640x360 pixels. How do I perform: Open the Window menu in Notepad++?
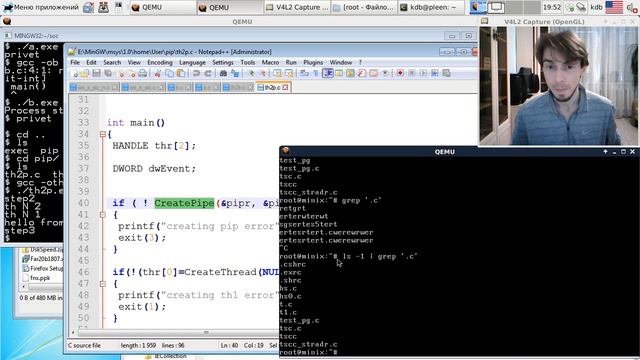[x=341, y=62]
